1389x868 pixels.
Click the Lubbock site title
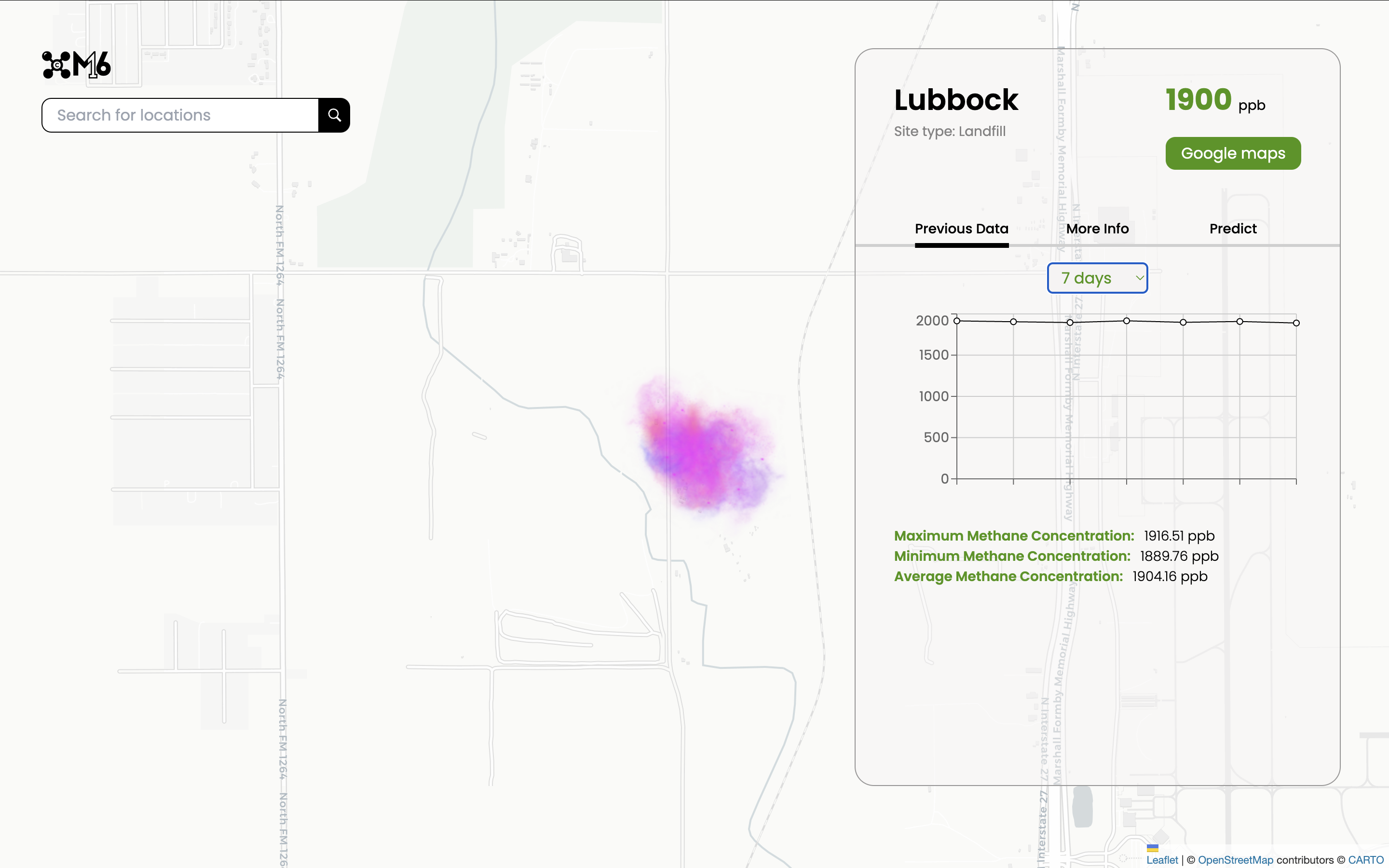(955, 100)
